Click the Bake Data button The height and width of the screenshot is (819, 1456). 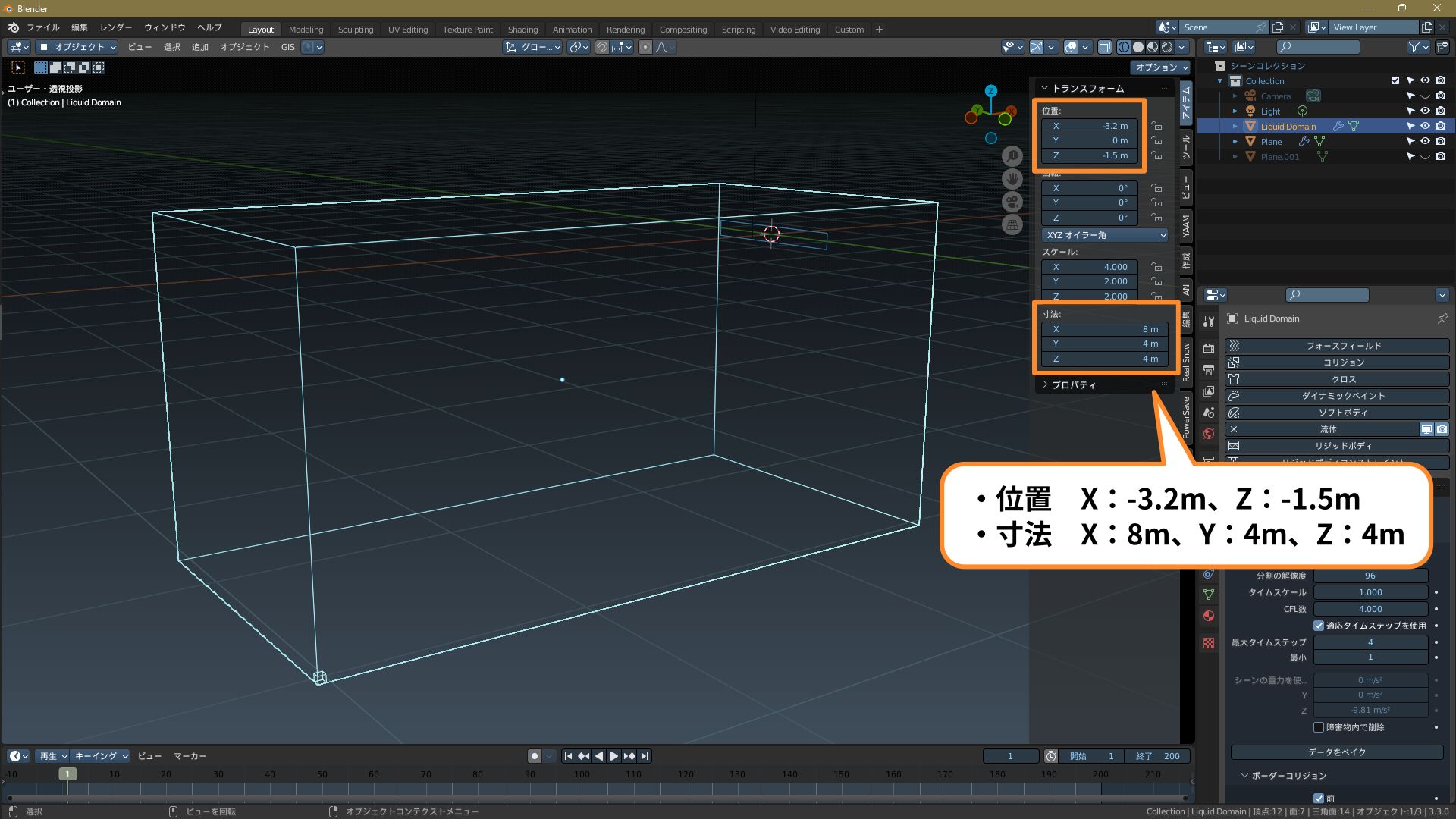click(1336, 752)
